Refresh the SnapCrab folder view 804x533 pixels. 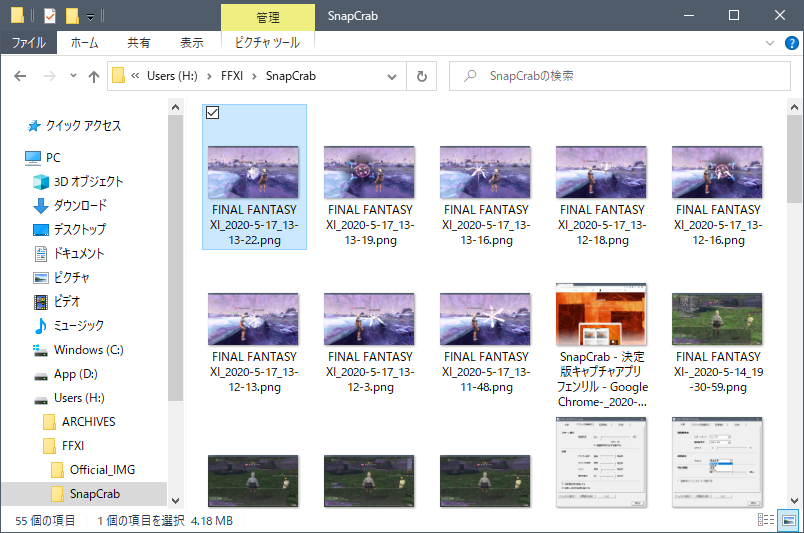coord(421,76)
